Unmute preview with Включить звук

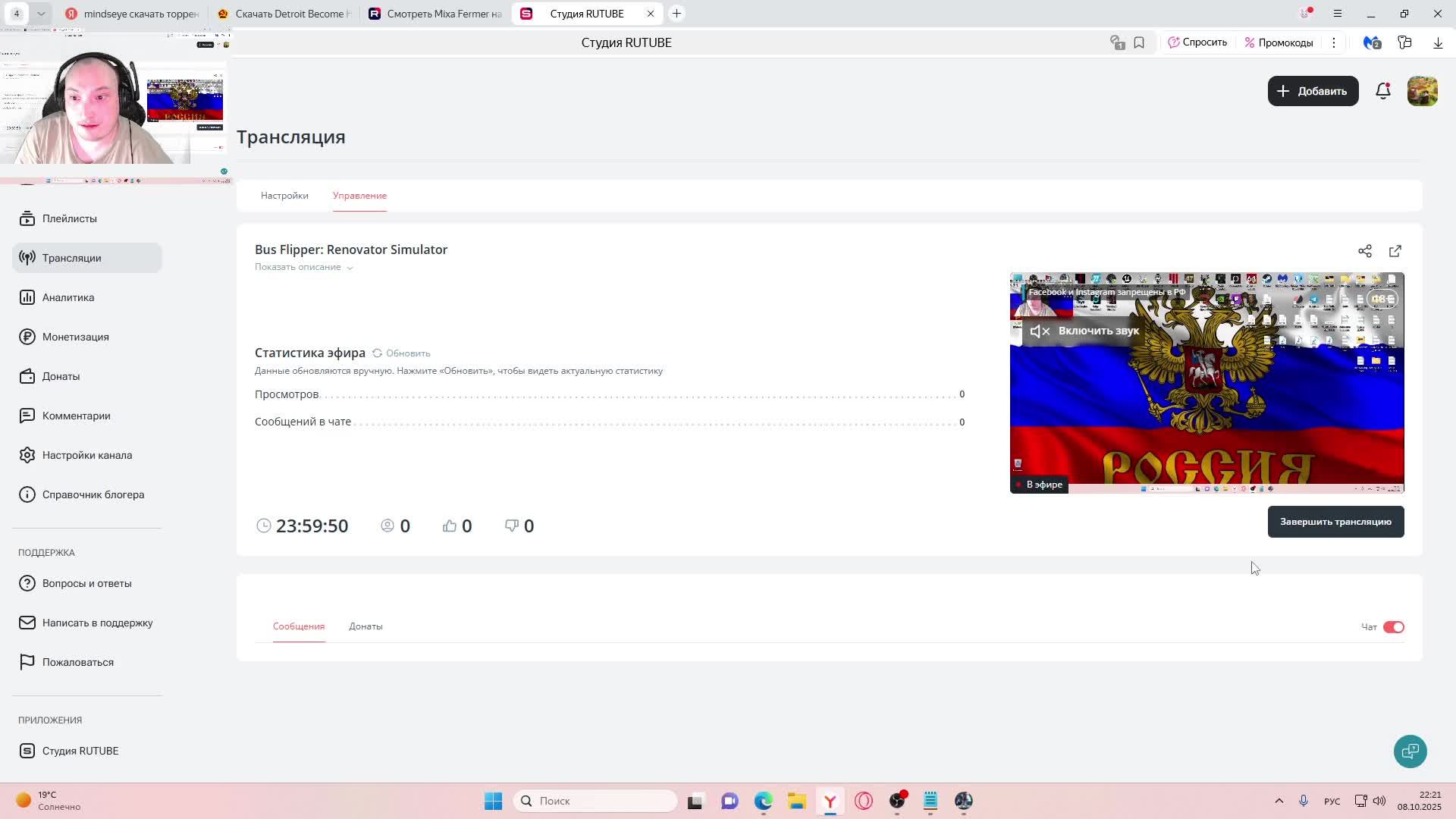tap(1084, 331)
